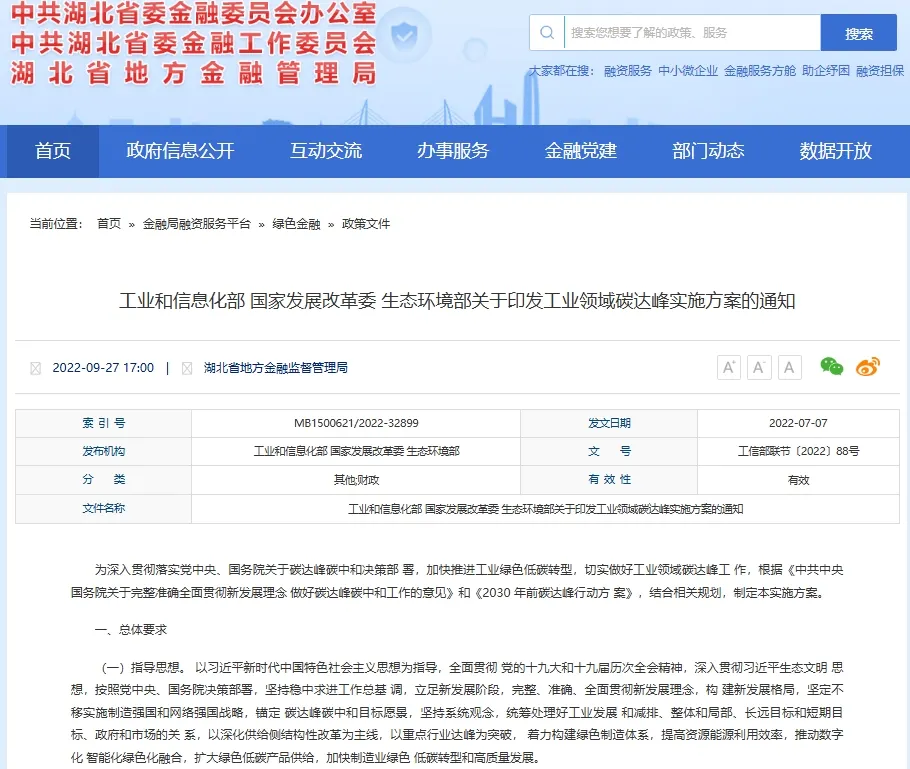Open the 金融党建 menu

tap(580, 151)
